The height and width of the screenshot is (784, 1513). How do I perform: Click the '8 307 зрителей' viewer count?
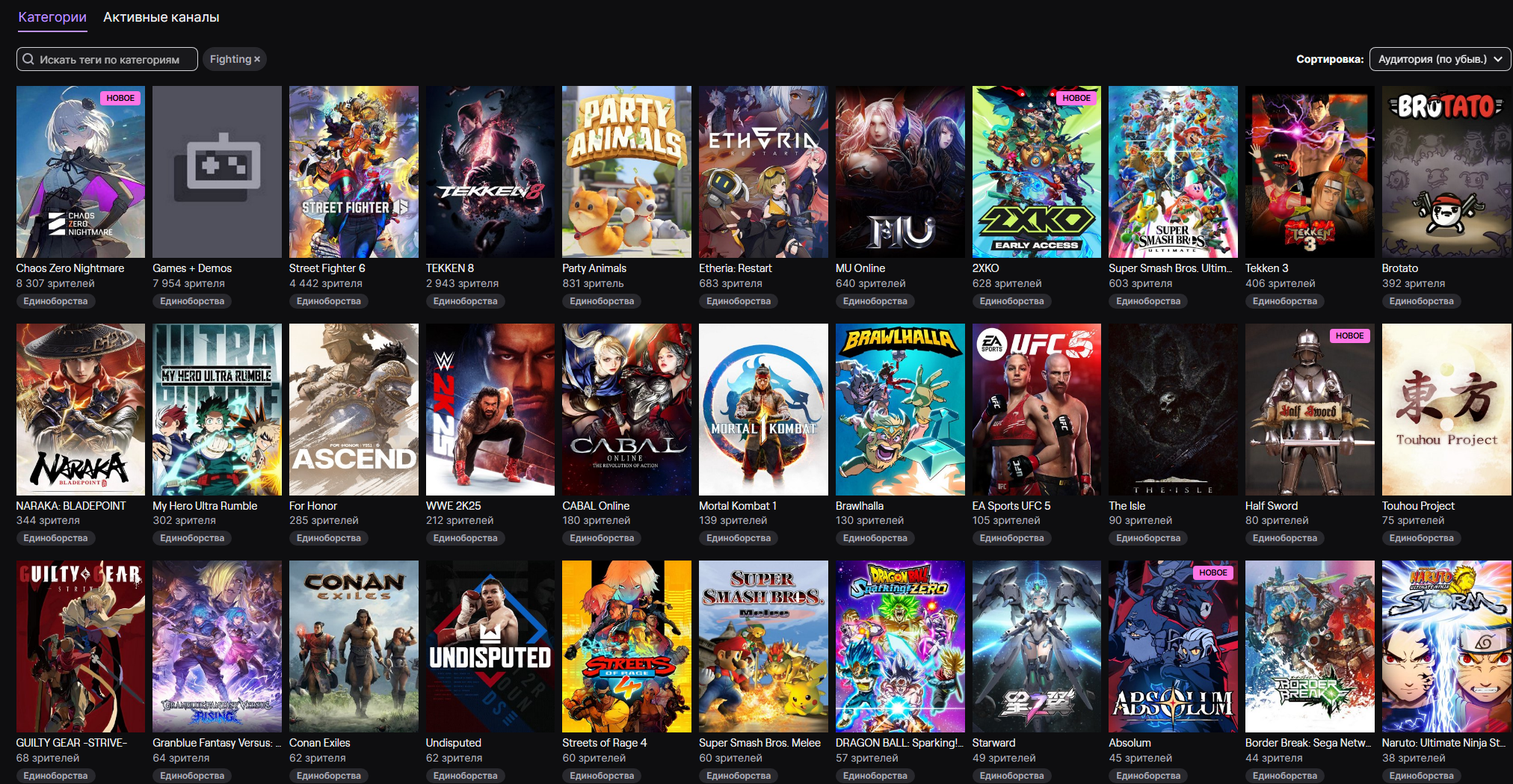pos(55,284)
